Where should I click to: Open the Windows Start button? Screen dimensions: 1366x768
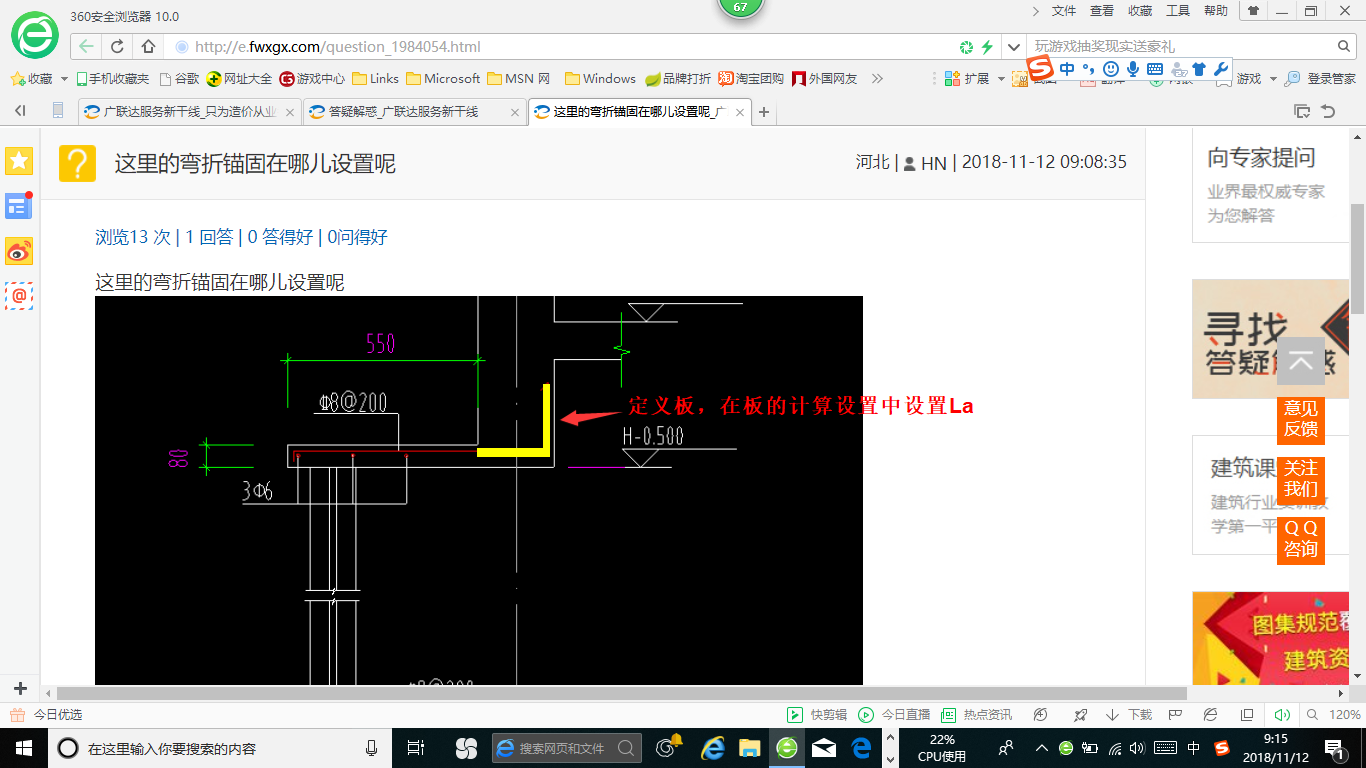[x=22, y=747]
